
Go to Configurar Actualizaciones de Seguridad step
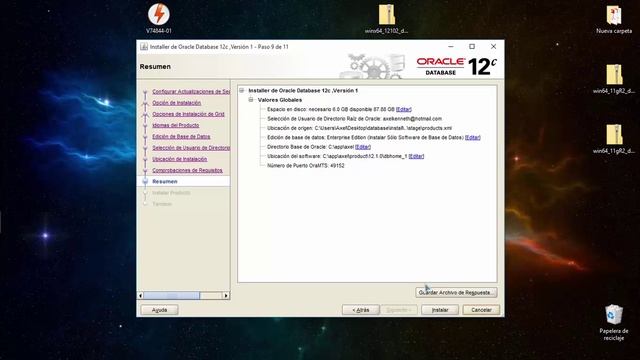191,91
